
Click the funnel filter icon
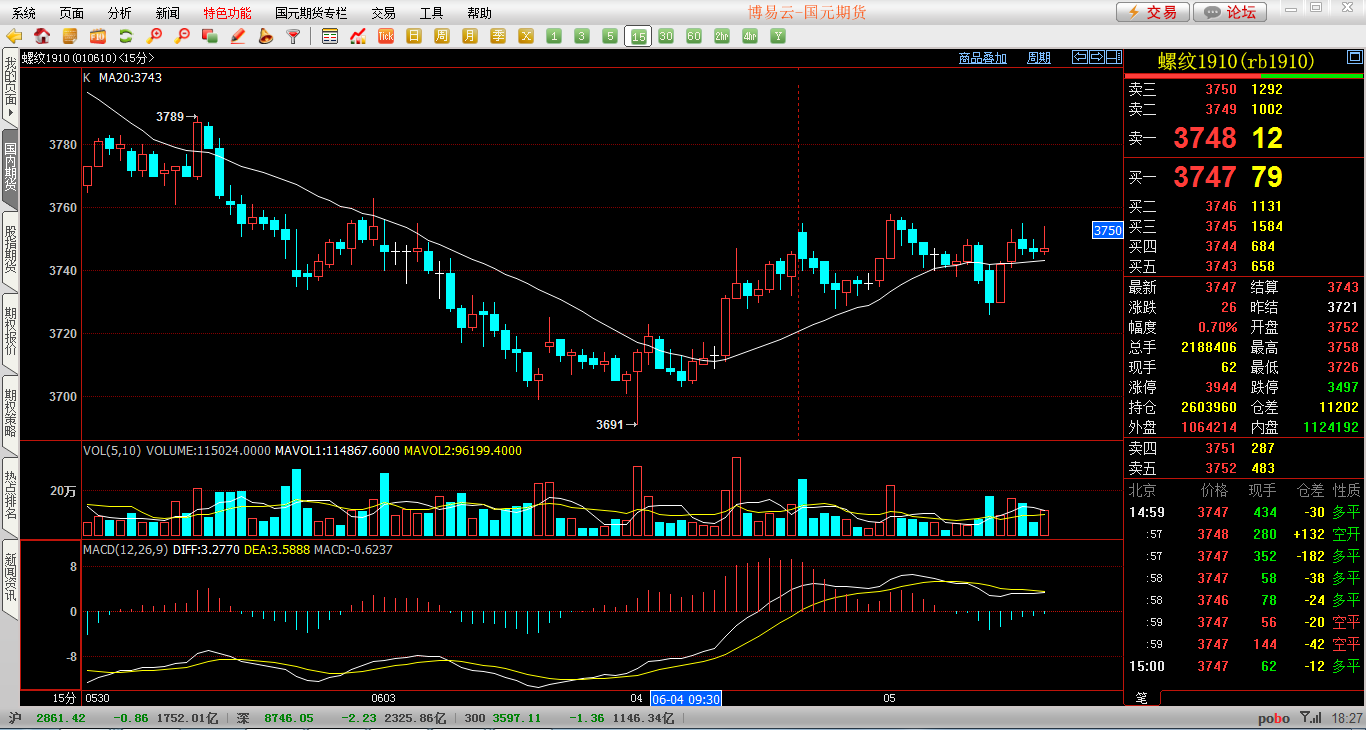pos(293,36)
